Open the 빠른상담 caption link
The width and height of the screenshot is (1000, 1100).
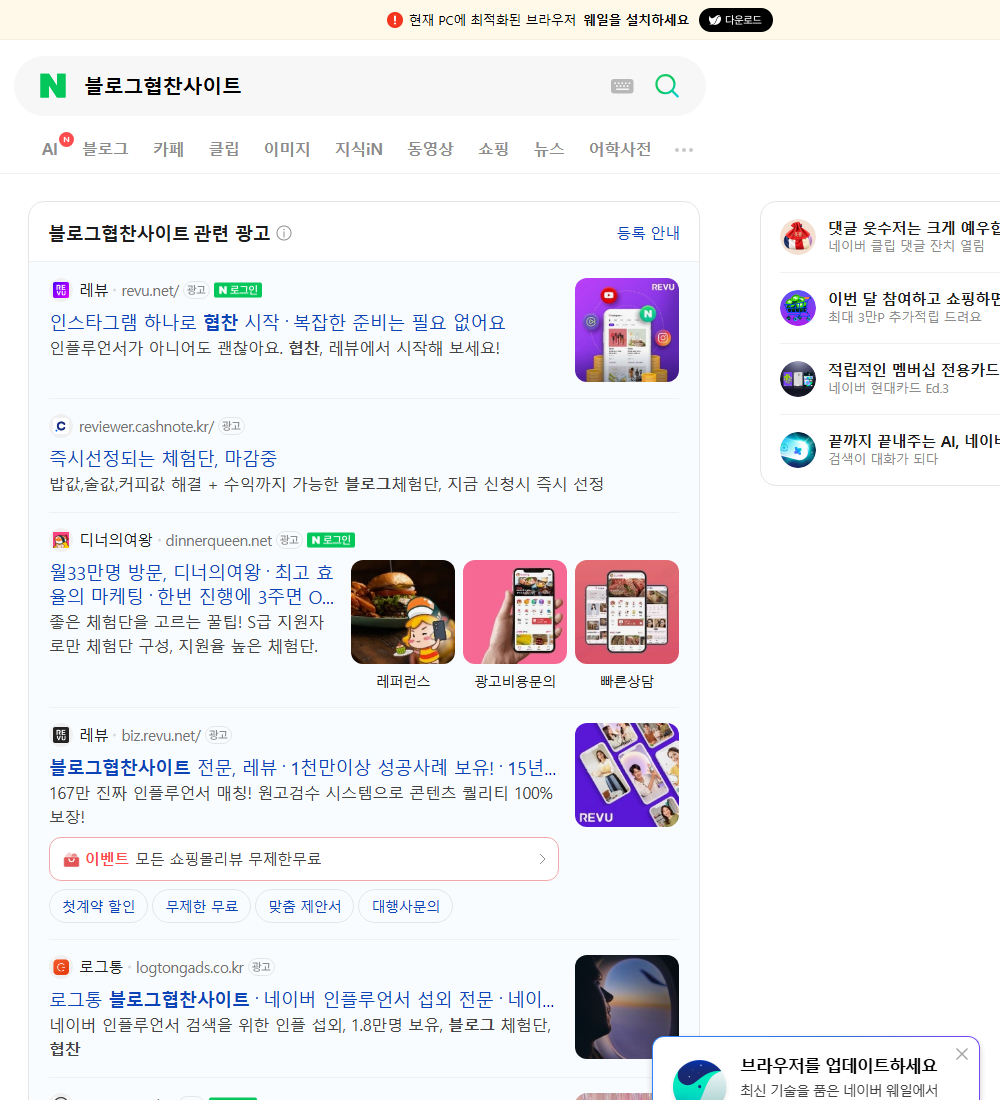coord(627,681)
